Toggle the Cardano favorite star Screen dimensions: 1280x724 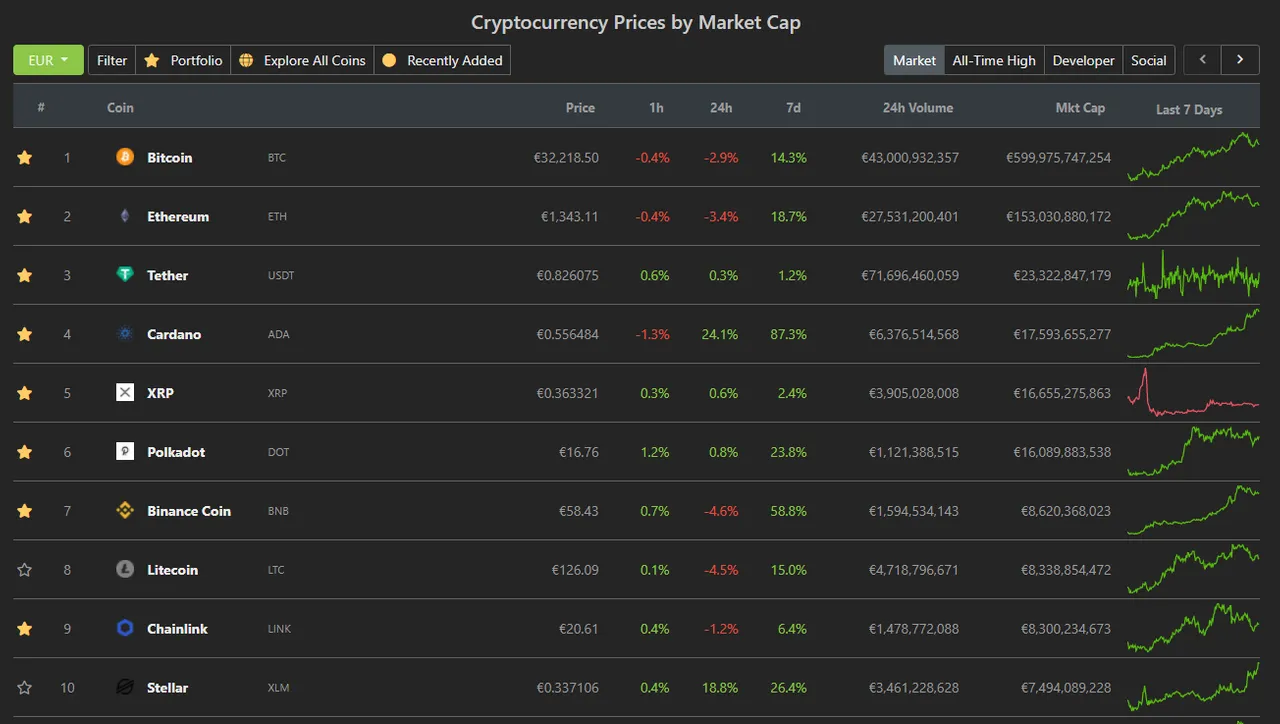point(25,334)
